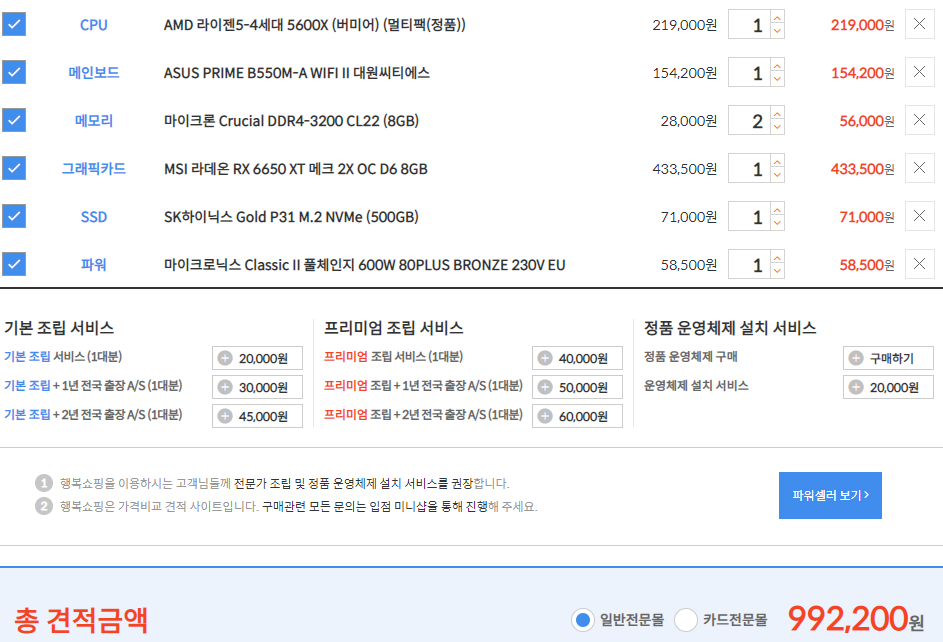943x642 pixels.
Task: Open the SSD category link
Action: click(x=94, y=217)
